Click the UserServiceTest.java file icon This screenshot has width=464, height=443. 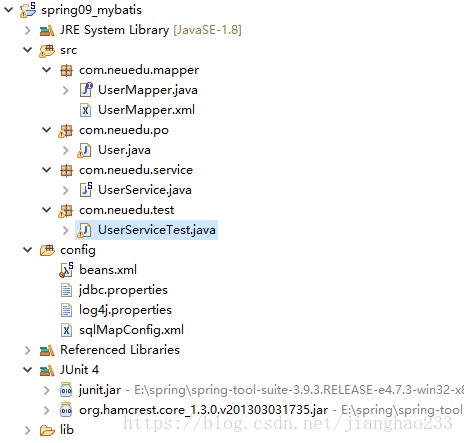tap(84, 230)
